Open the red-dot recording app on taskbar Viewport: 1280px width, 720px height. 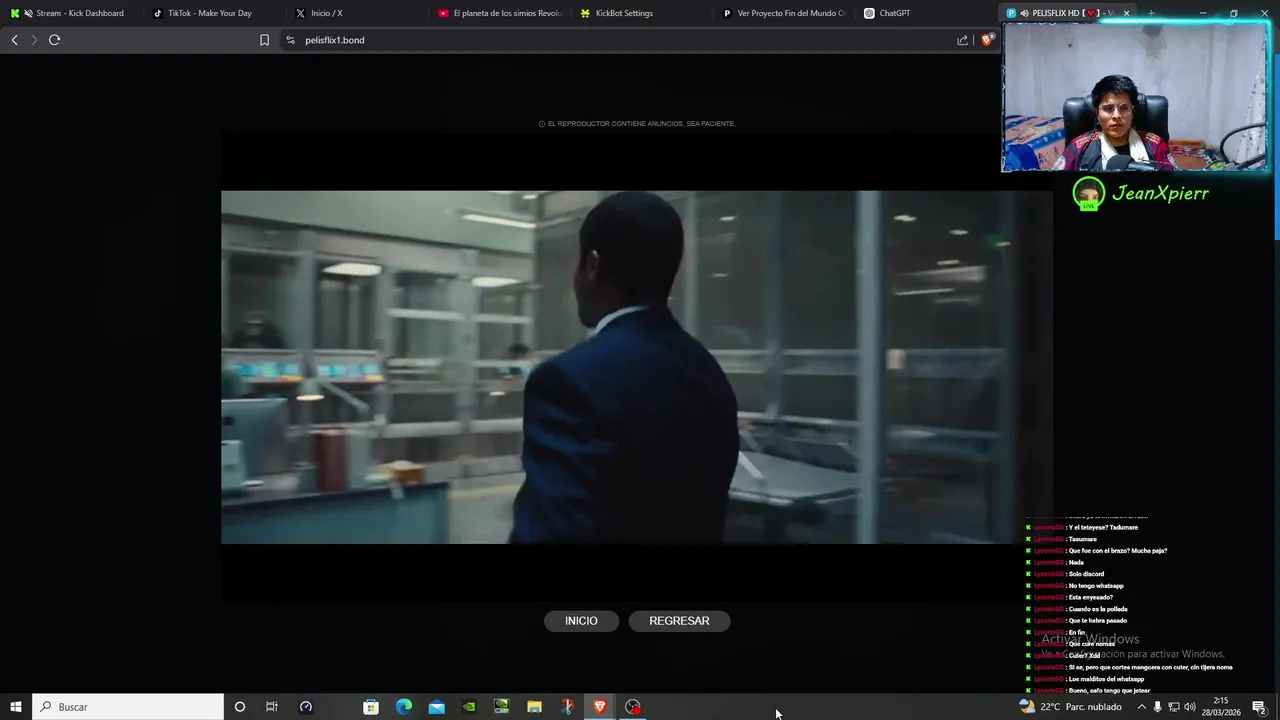633,707
